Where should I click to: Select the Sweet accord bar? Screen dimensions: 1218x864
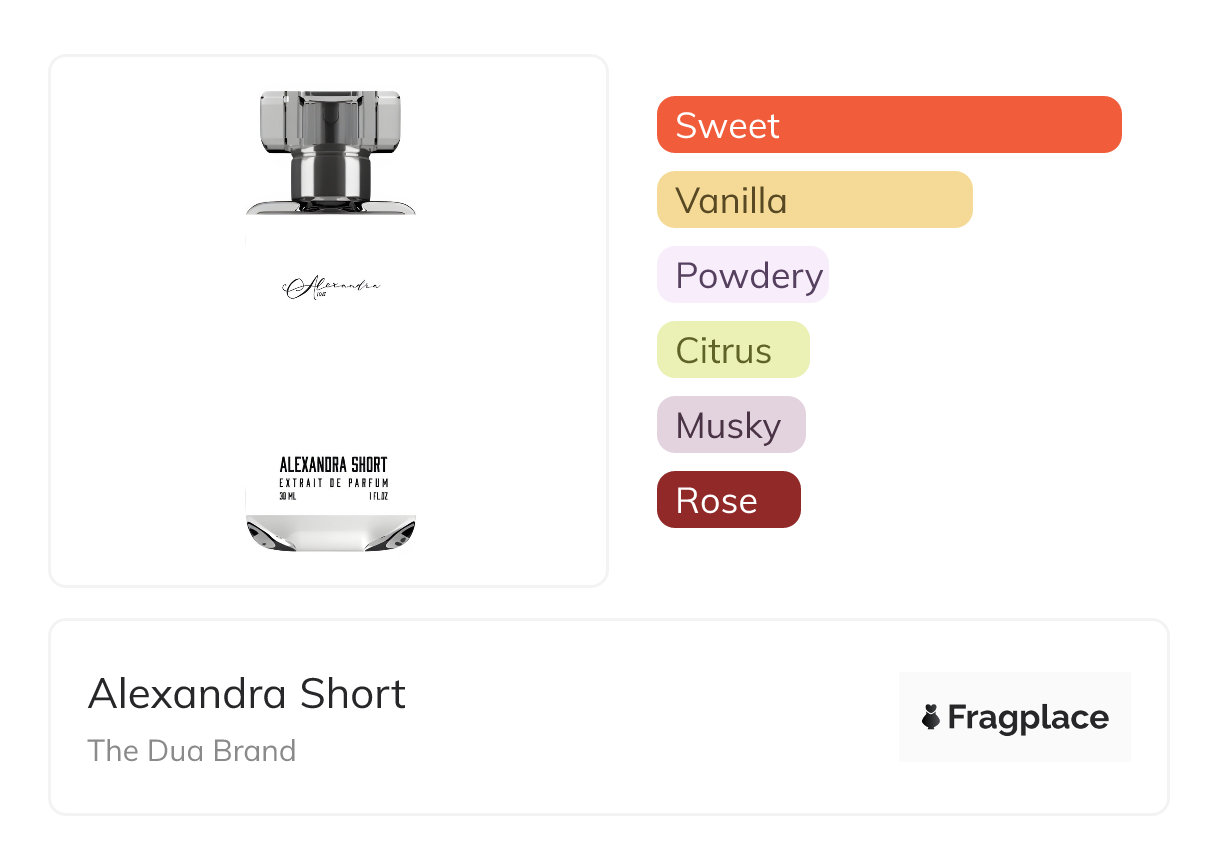pyautogui.click(x=888, y=125)
